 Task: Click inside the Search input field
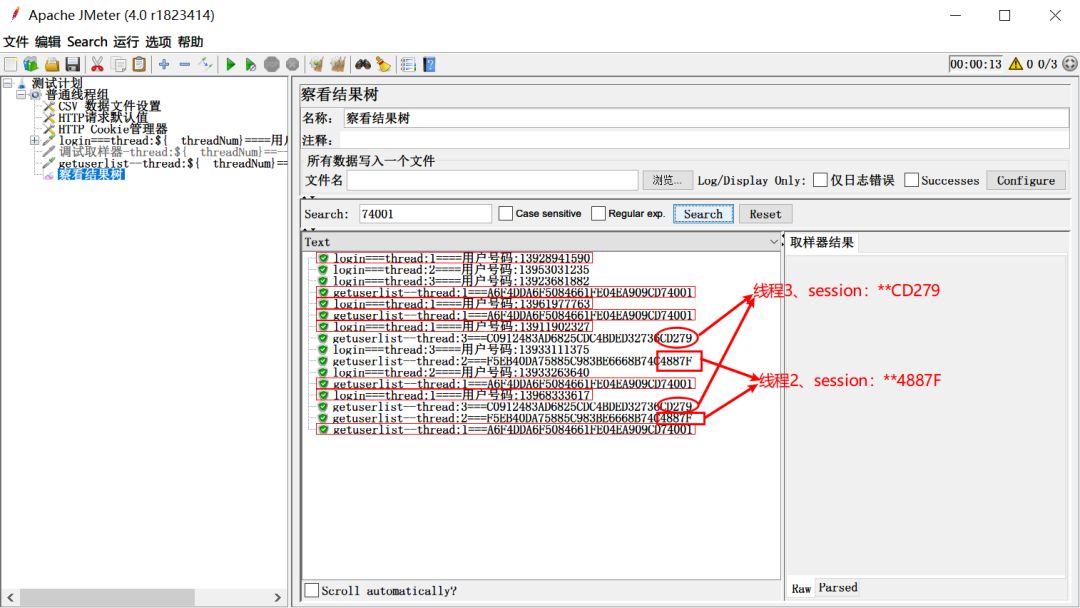tap(424, 213)
